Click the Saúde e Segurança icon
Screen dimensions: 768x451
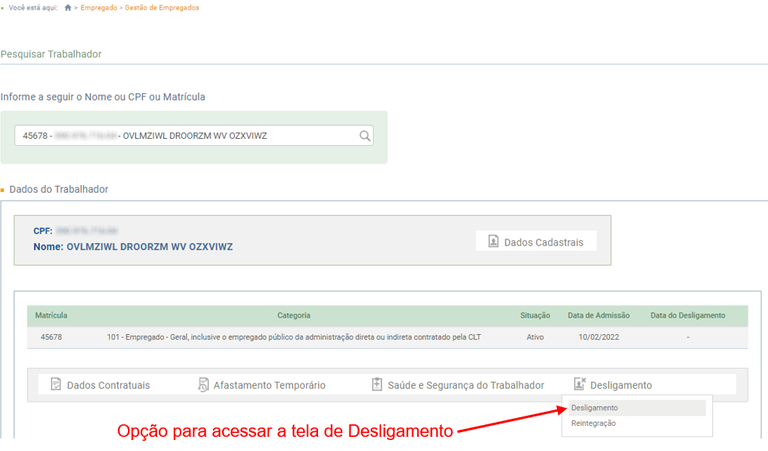click(377, 384)
